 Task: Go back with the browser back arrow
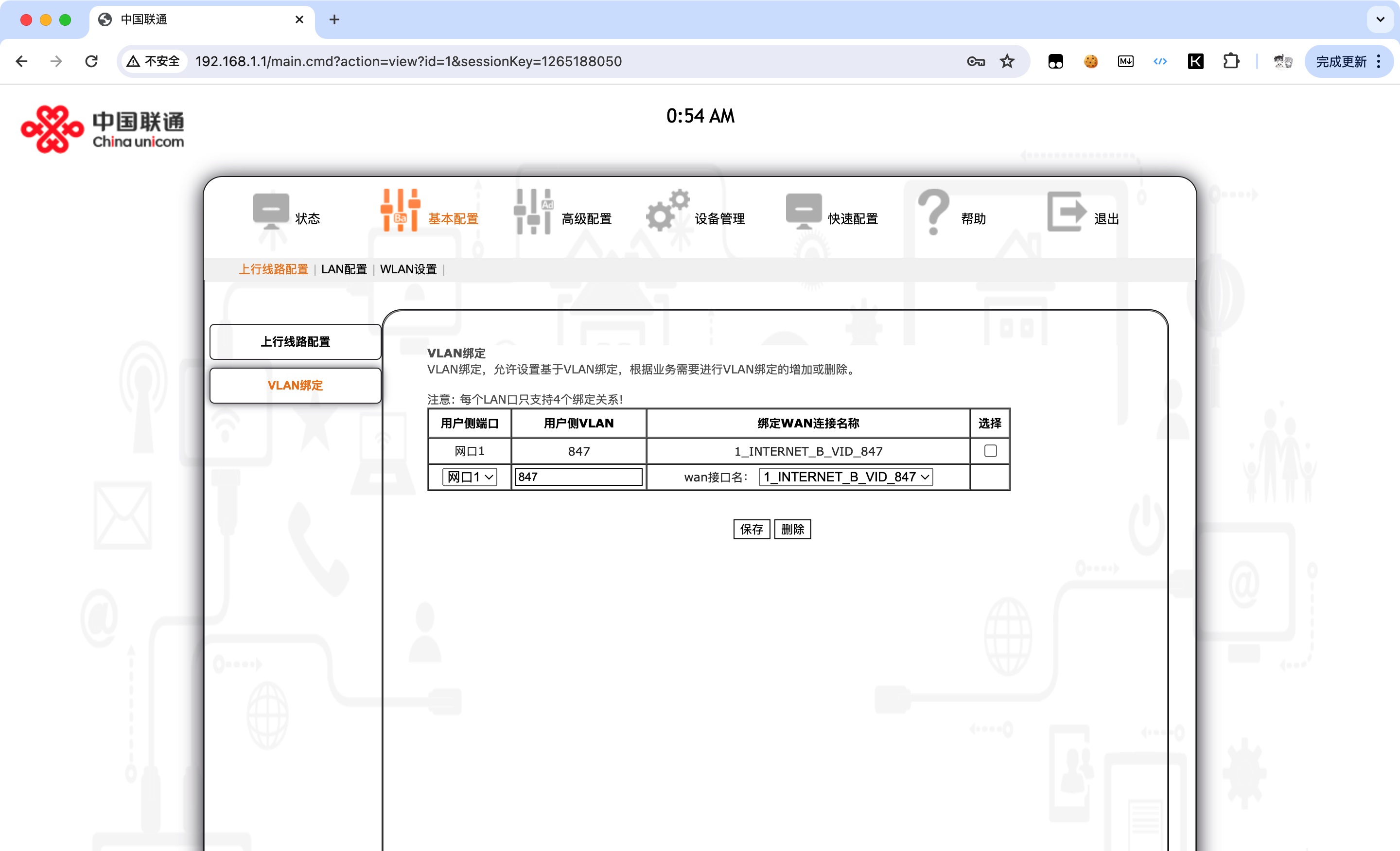click(21, 61)
